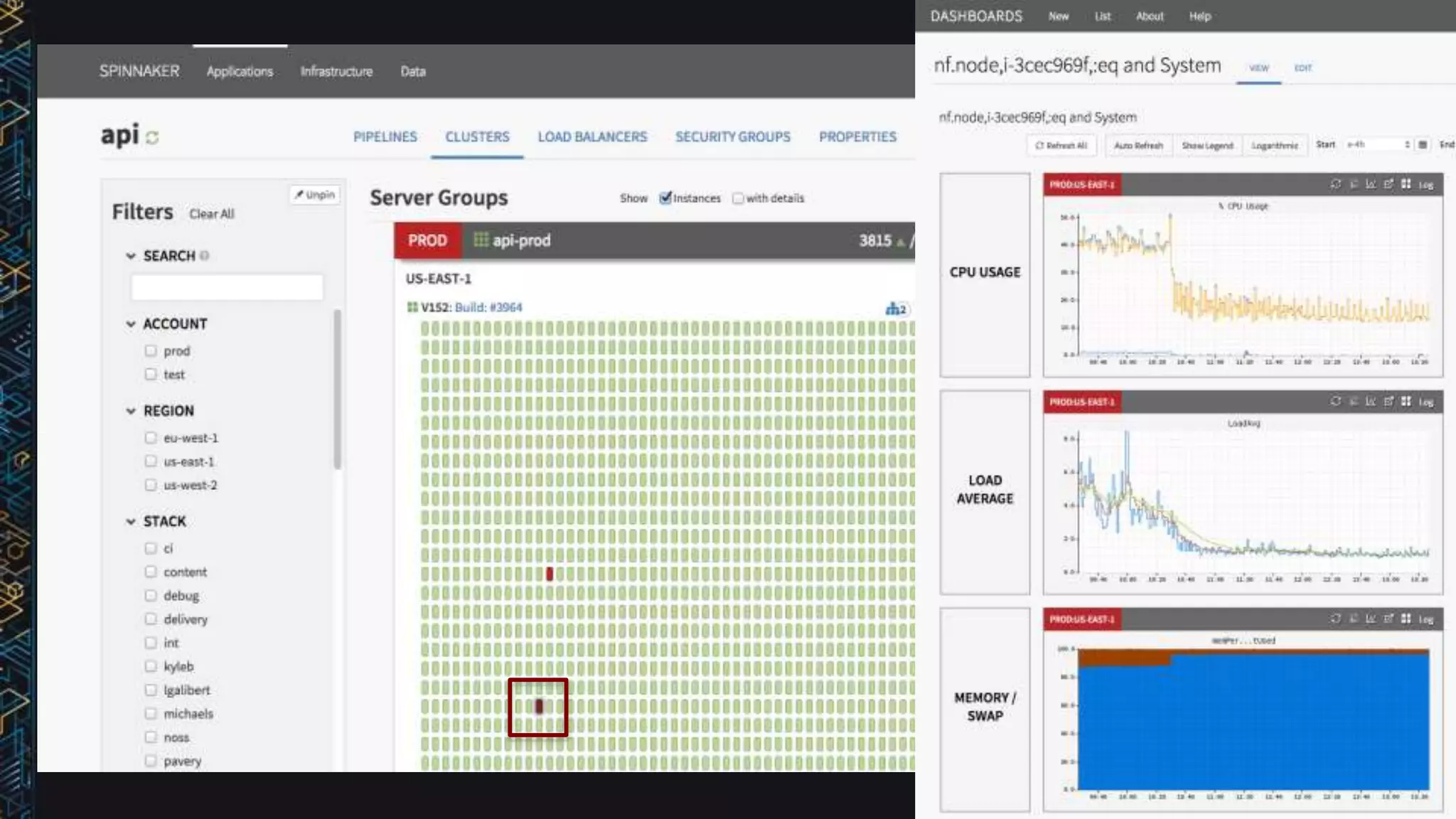
Task: Collapse the REGION filter section
Action: (131, 411)
